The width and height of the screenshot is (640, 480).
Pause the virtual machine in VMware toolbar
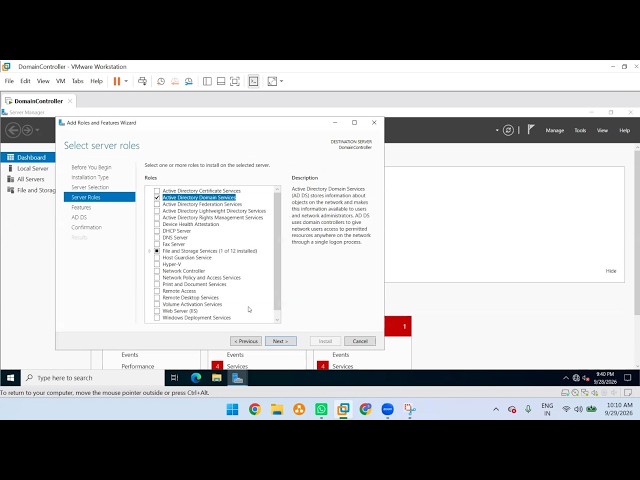click(117, 81)
